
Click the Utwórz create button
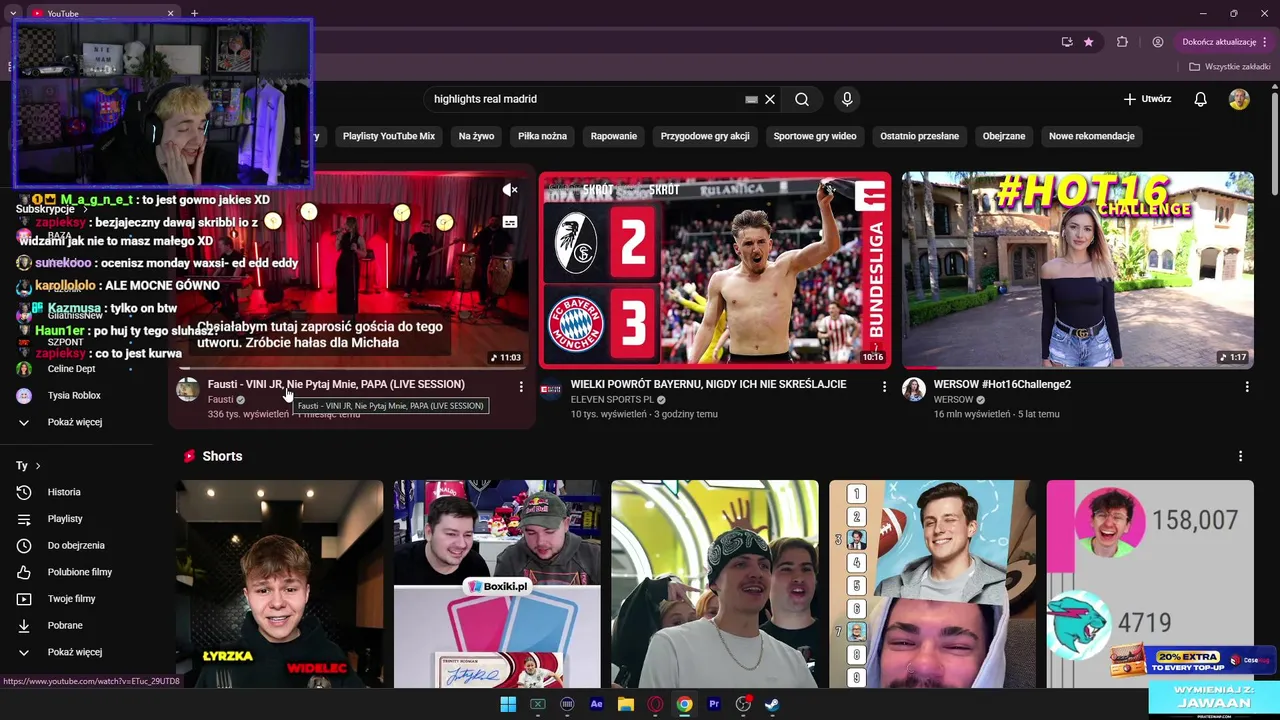[1147, 99]
